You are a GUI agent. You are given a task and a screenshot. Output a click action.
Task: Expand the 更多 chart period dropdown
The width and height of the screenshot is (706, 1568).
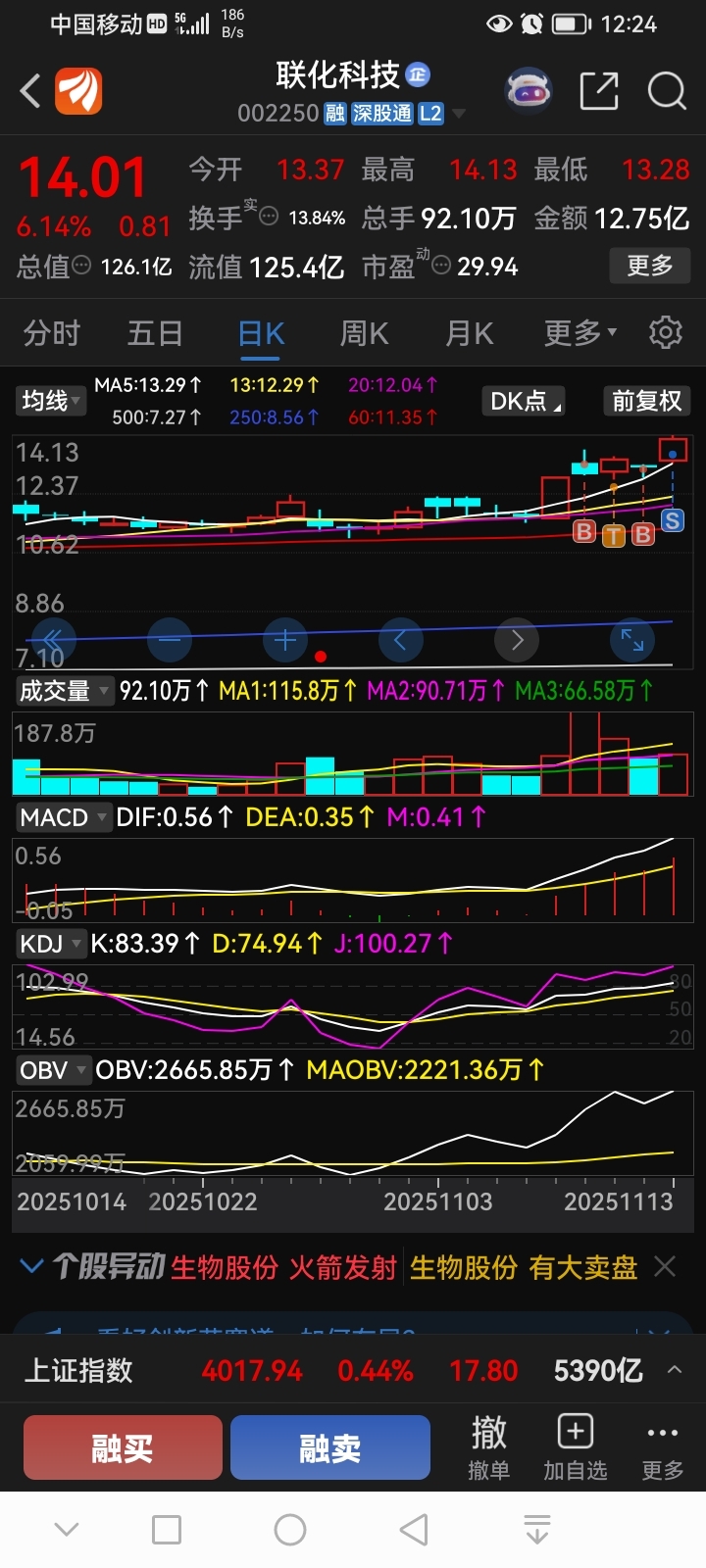(580, 333)
